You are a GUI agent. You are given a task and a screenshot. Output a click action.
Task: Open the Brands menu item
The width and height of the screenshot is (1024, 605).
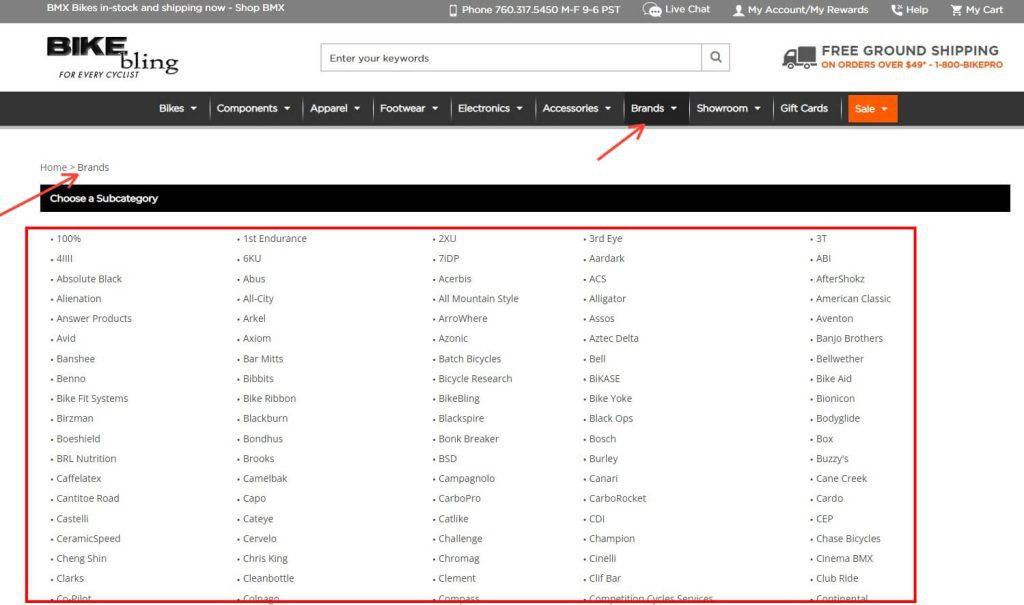(654, 108)
